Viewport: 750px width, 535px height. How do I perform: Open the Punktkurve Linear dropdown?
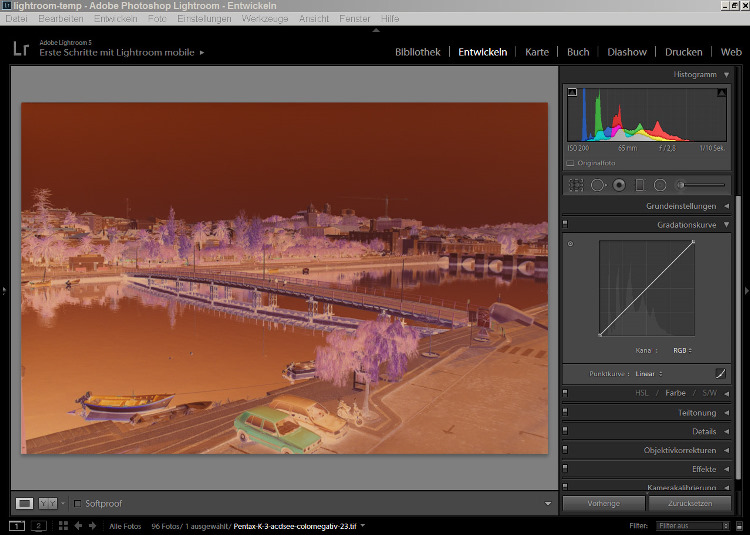(x=650, y=374)
